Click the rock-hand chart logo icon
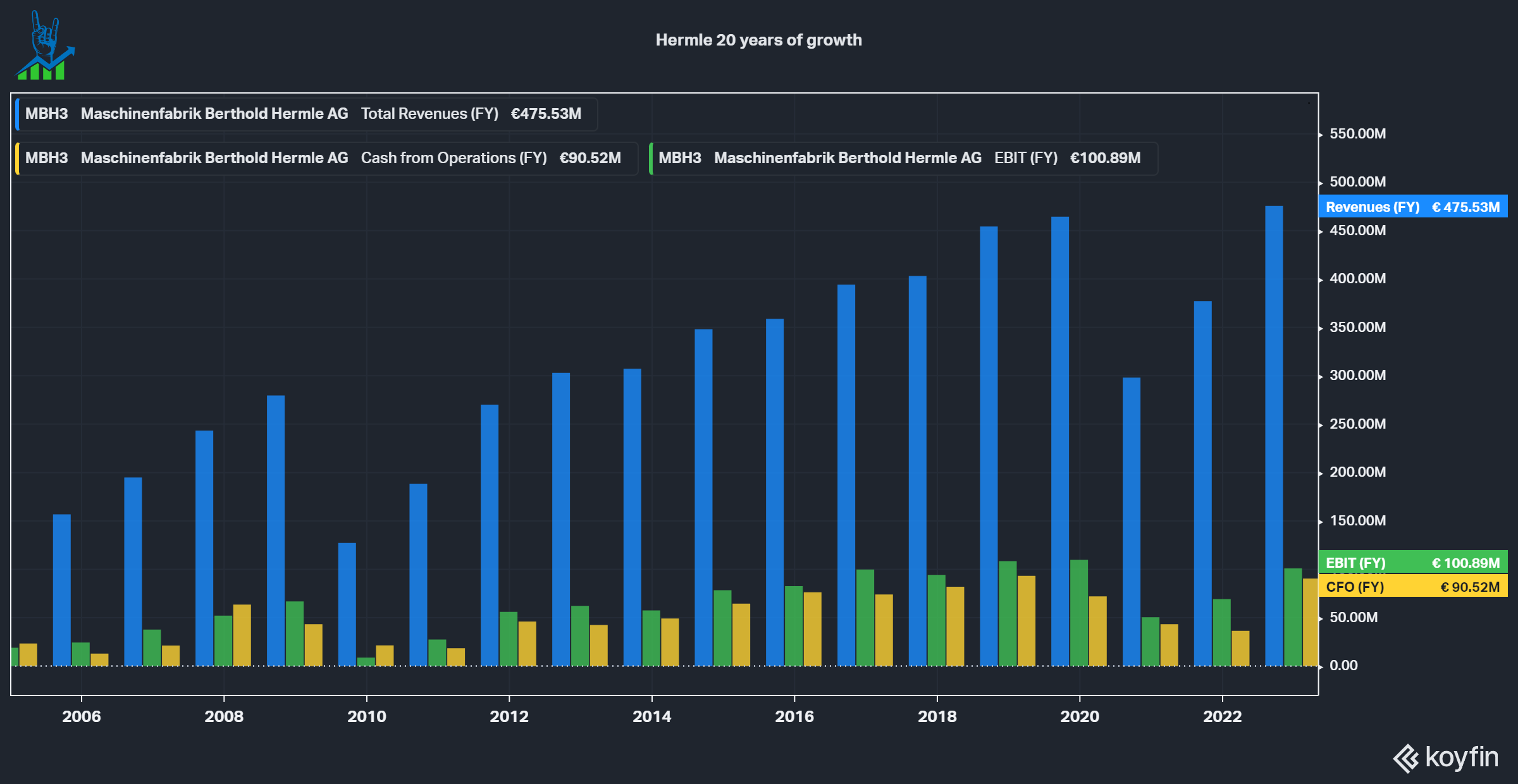 [x=45, y=46]
